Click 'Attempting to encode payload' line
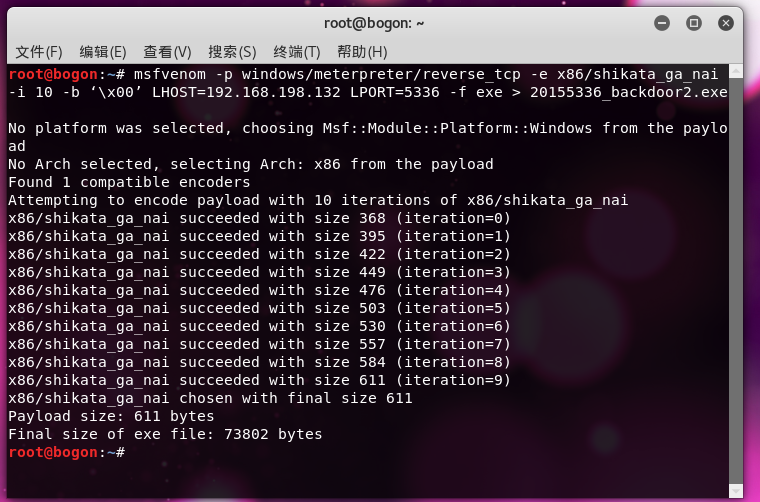This screenshot has height=502, width=760. coord(318,200)
